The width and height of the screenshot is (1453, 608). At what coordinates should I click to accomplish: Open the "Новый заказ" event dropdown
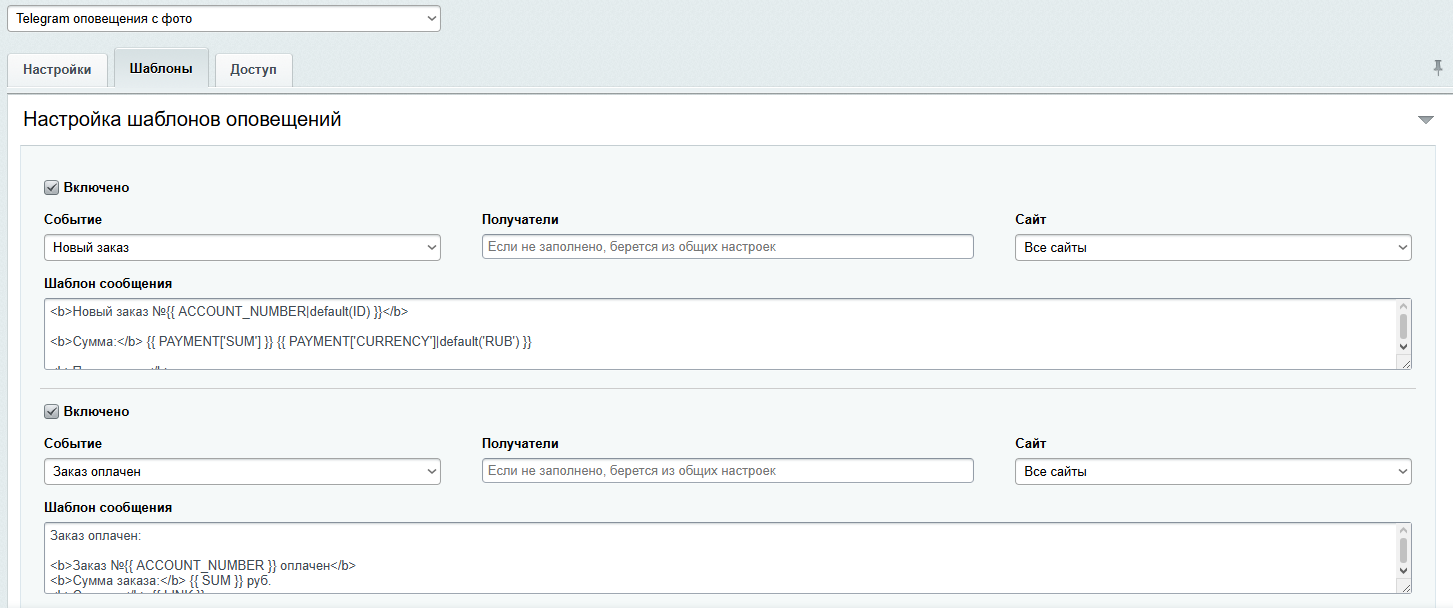pos(242,247)
